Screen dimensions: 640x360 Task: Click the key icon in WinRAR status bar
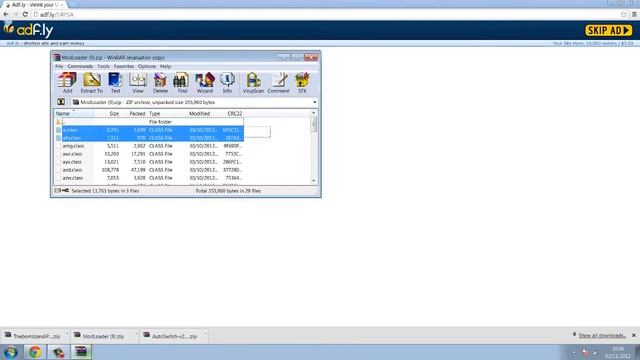(x=65, y=191)
